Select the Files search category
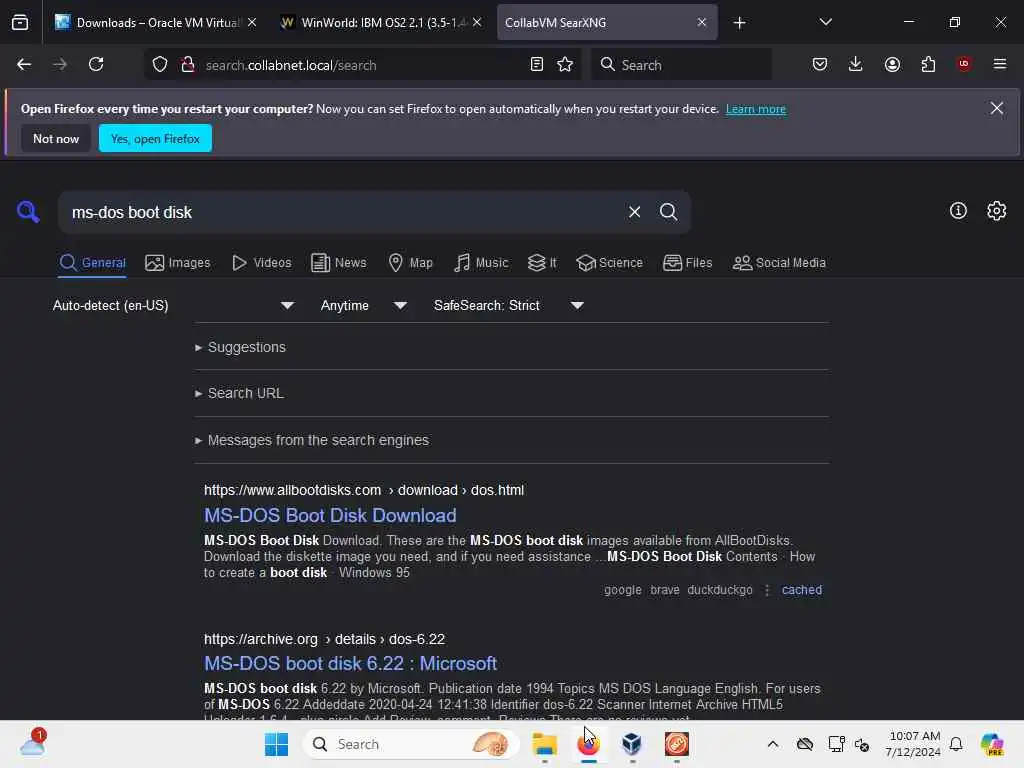1024x768 pixels. coord(687,263)
